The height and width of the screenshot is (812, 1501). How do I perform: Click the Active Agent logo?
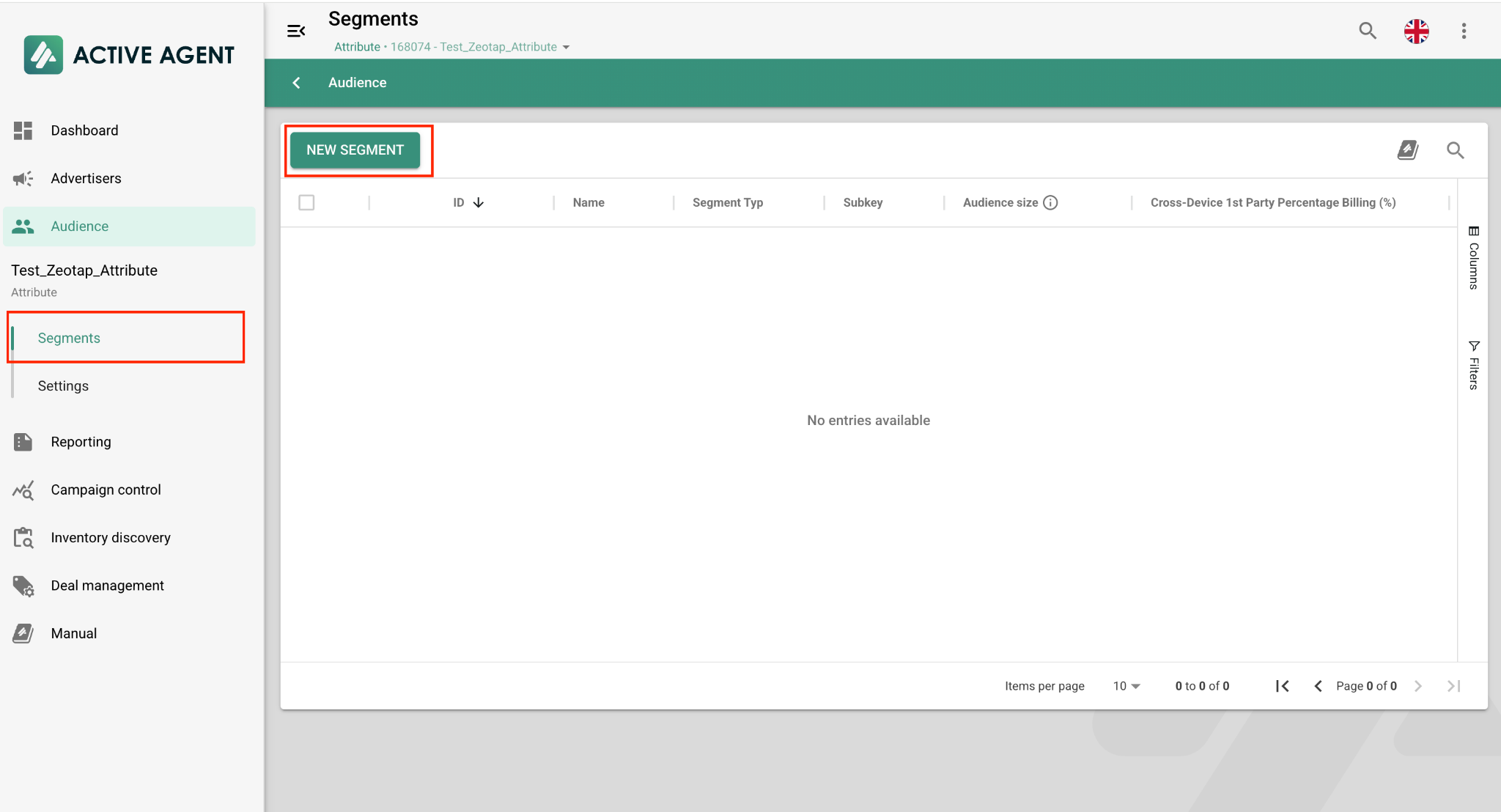129,55
